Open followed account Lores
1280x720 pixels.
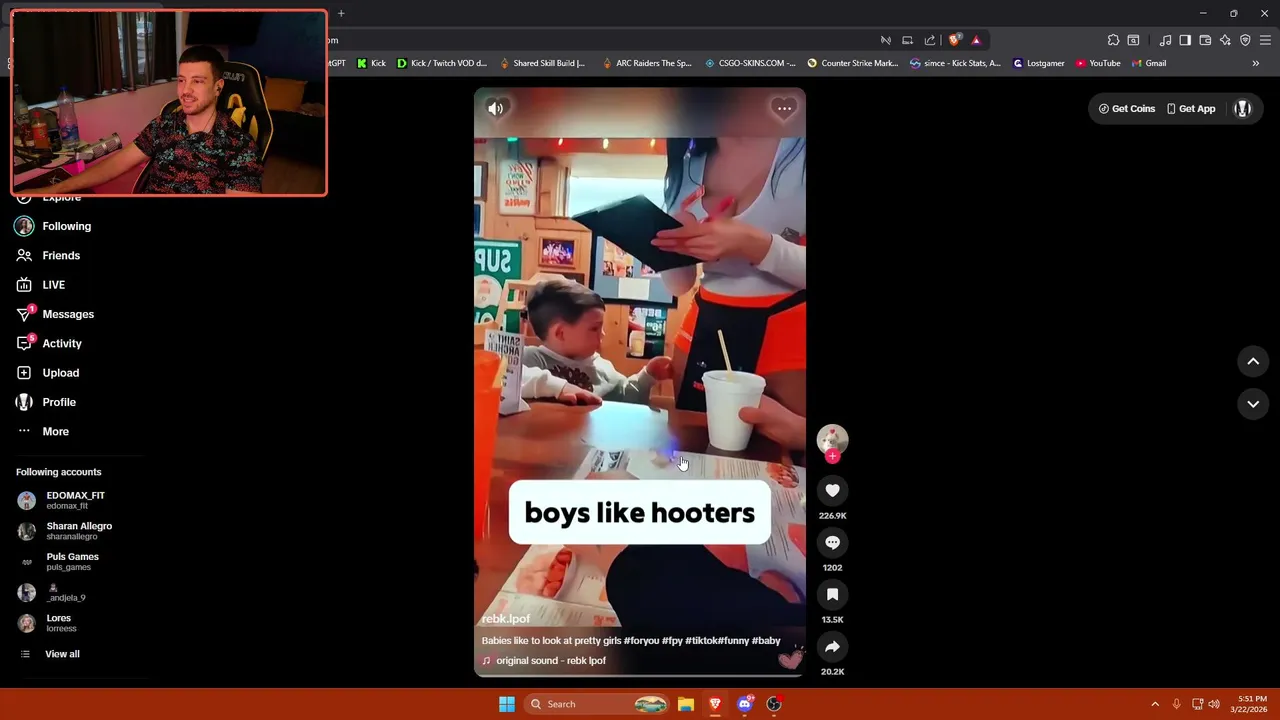(47, 623)
